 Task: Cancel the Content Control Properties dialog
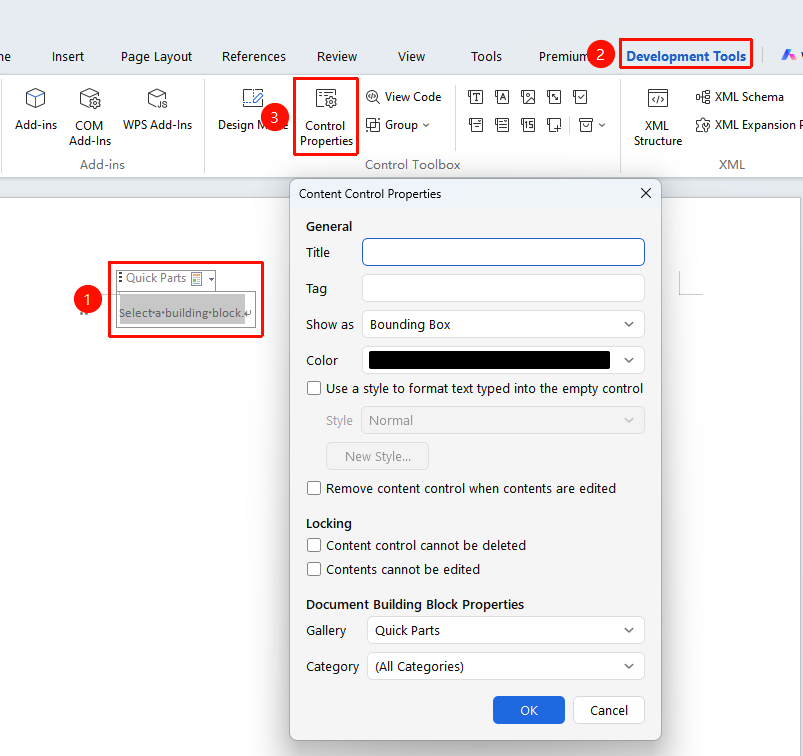[608, 710]
